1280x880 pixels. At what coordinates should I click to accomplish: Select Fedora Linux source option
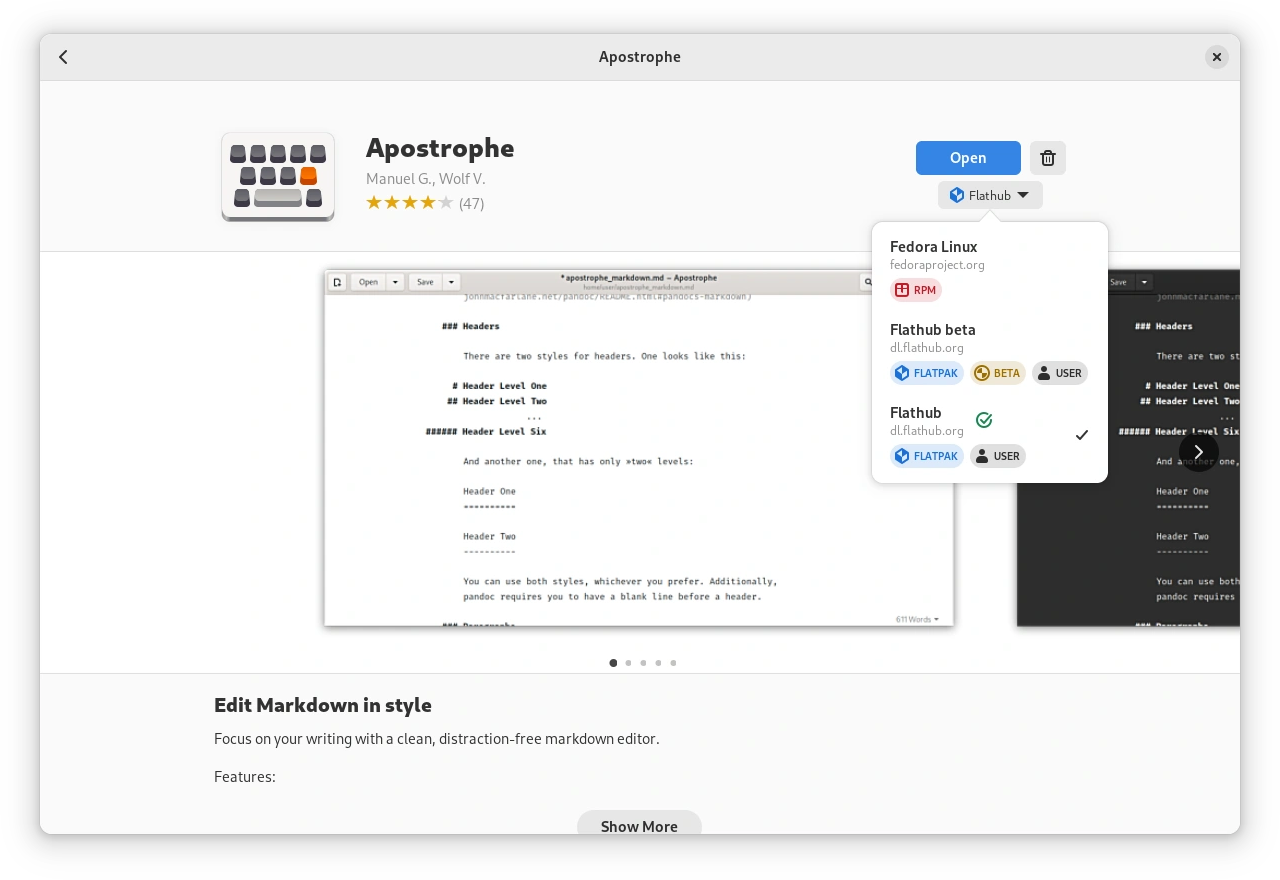(x=990, y=268)
